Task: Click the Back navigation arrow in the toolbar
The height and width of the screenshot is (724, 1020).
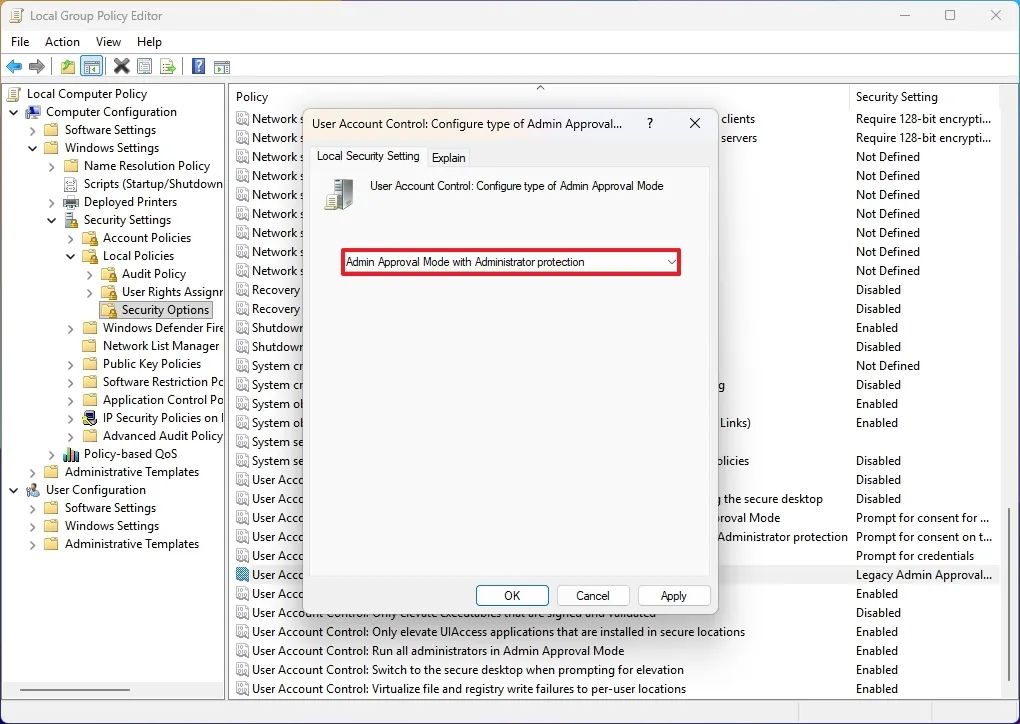Action: click(x=13, y=66)
